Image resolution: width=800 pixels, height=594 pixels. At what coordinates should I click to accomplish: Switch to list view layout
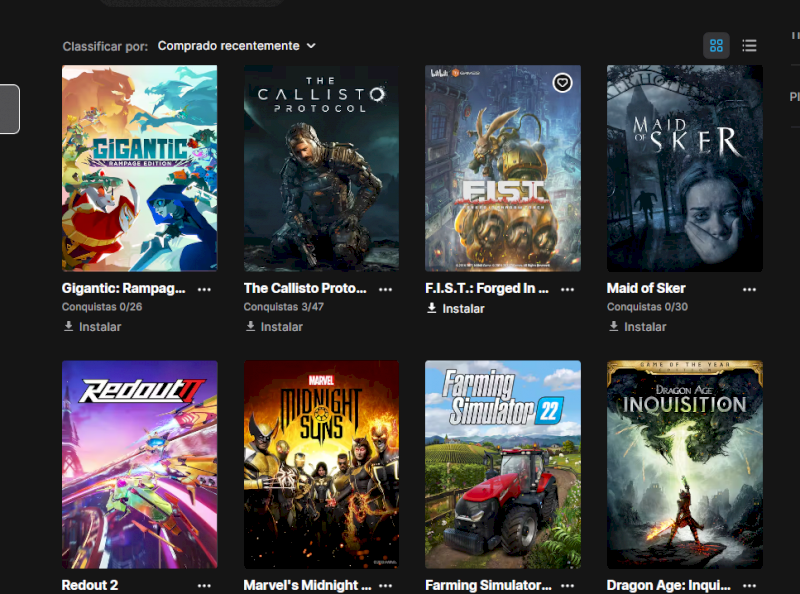click(749, 45)
